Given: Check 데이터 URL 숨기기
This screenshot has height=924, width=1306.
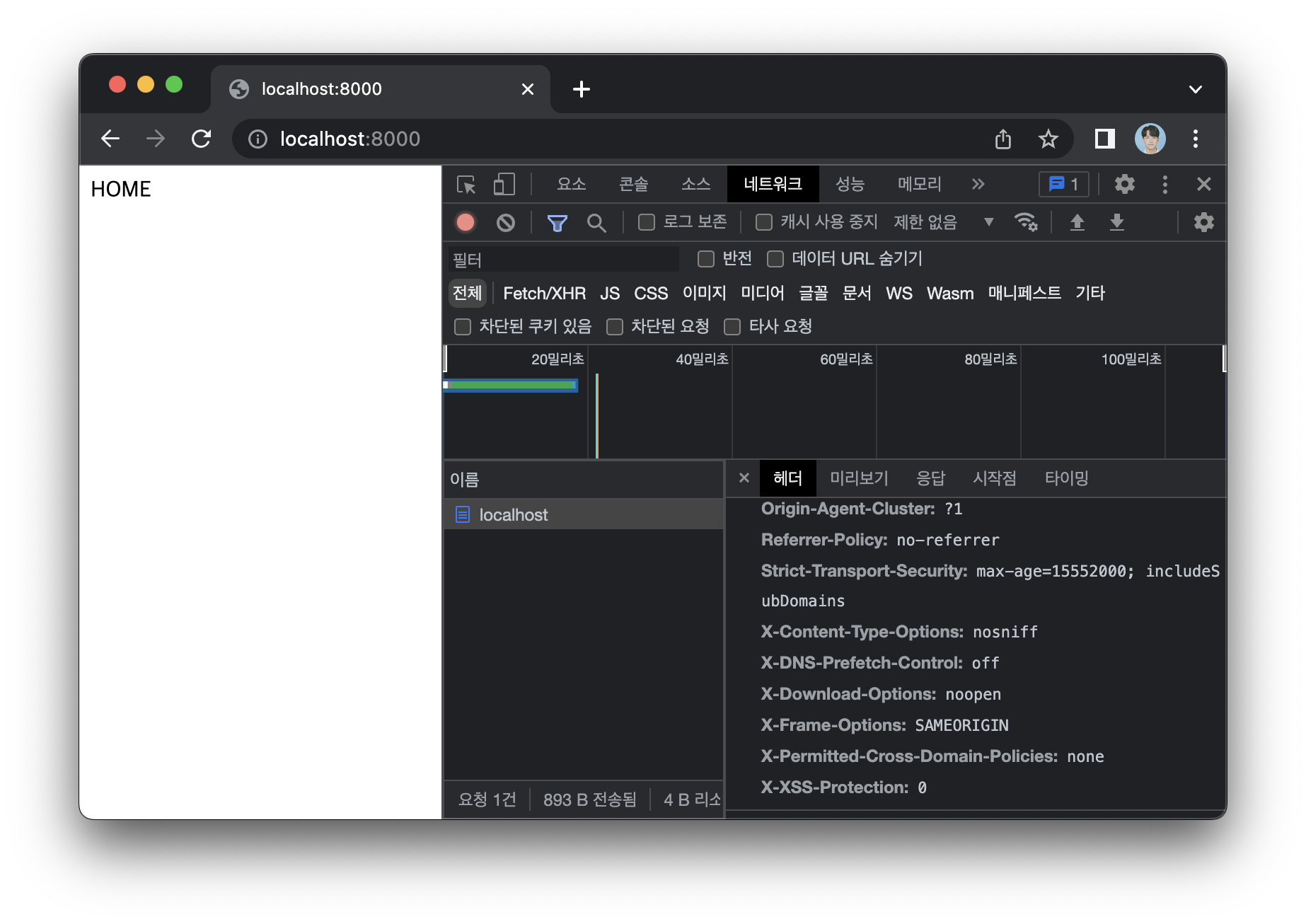Looking at the screenshot, I should [x=775, y=259].
